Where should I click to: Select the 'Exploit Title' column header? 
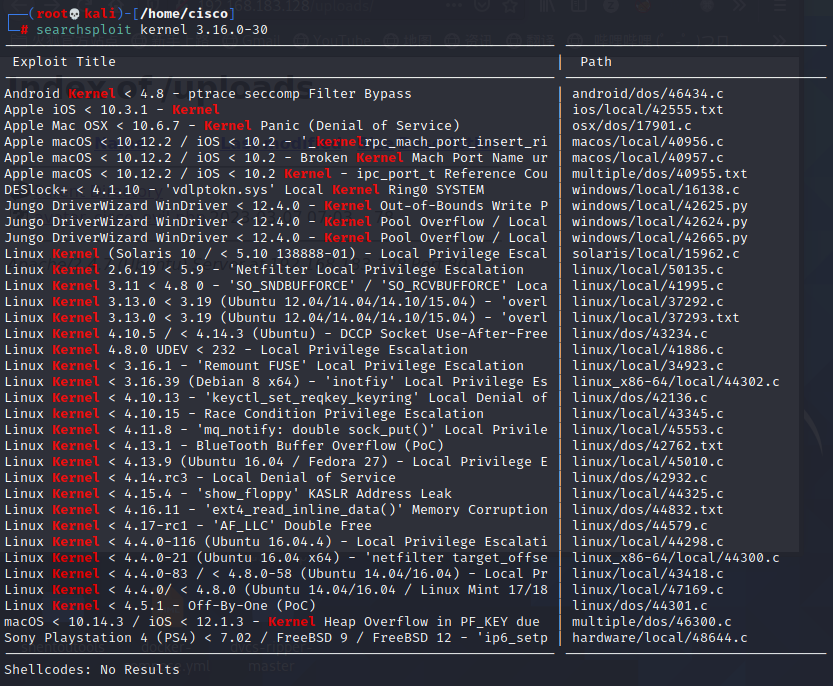pyautogui.click(x=64, y=62)
